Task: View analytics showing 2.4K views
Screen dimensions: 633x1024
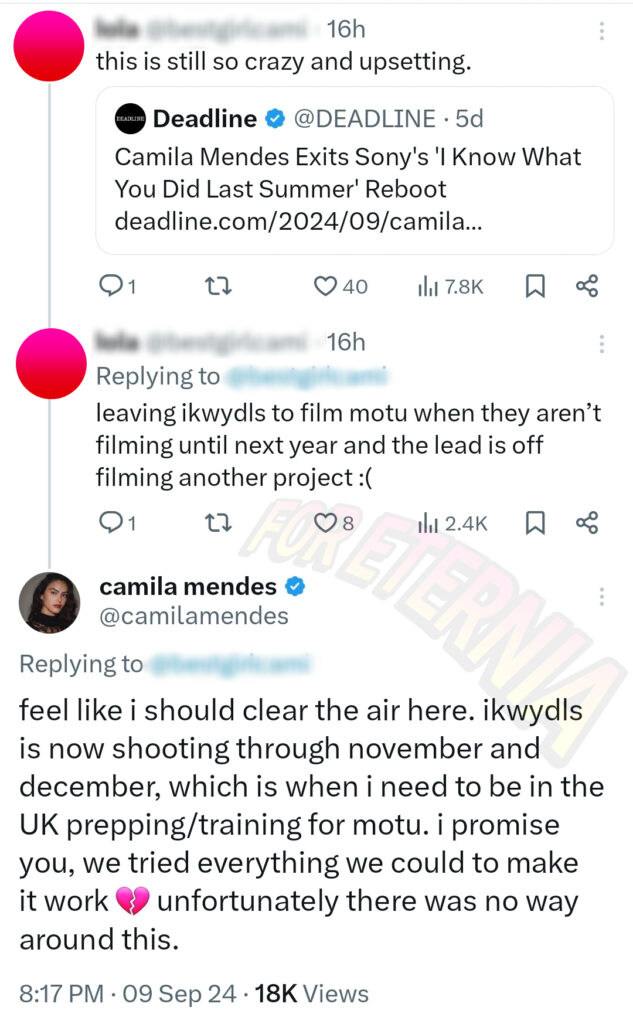Action: coord(452,522)
